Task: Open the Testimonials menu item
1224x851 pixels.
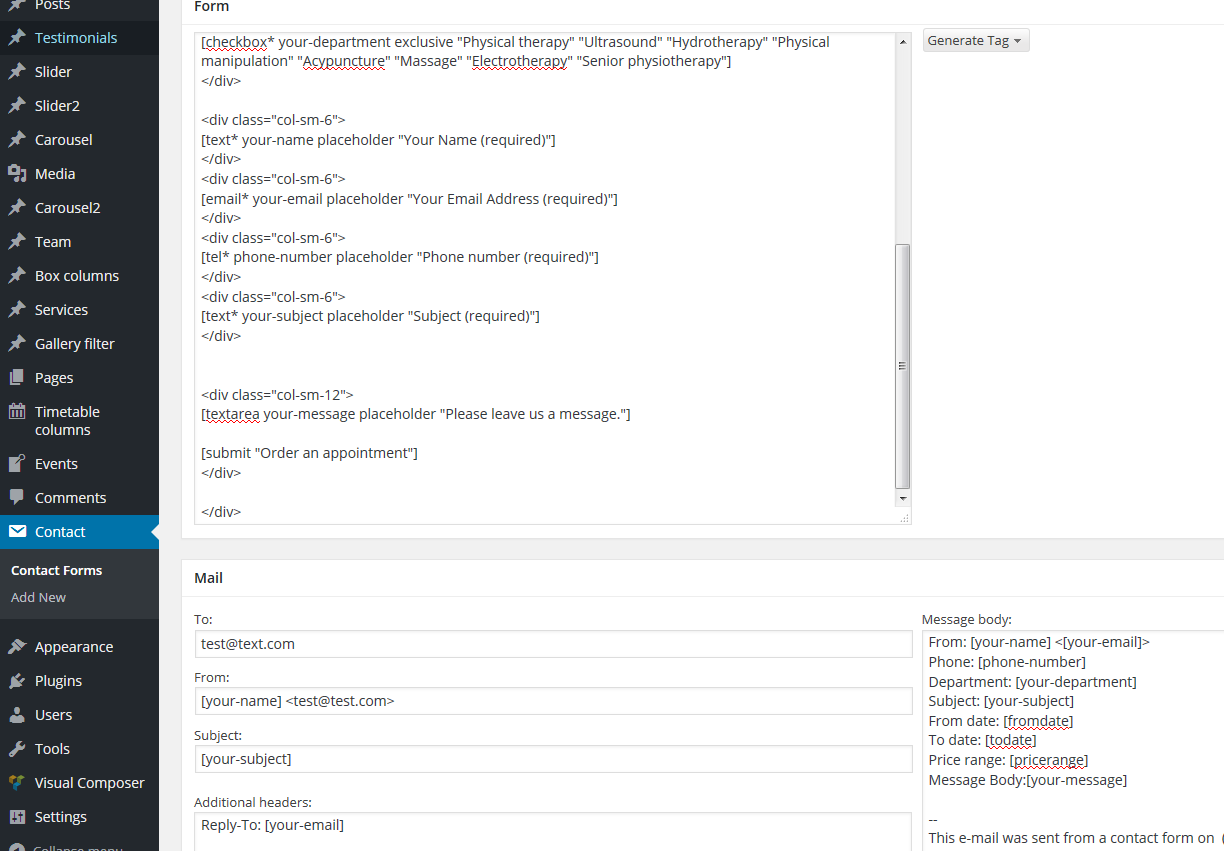Action: tap(75, 38)
